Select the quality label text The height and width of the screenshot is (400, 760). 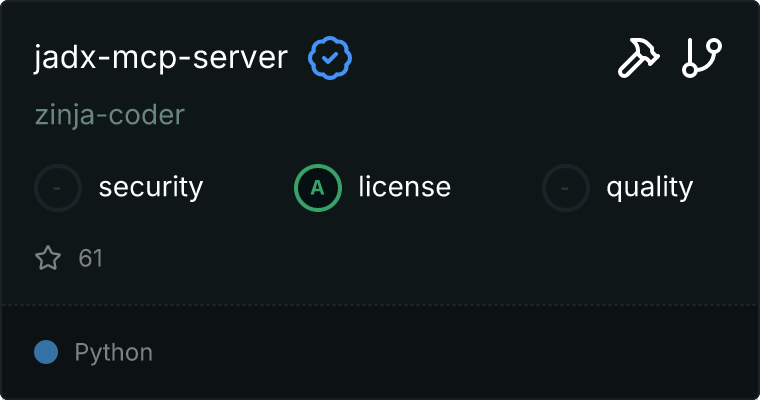[x=649, y=187]
